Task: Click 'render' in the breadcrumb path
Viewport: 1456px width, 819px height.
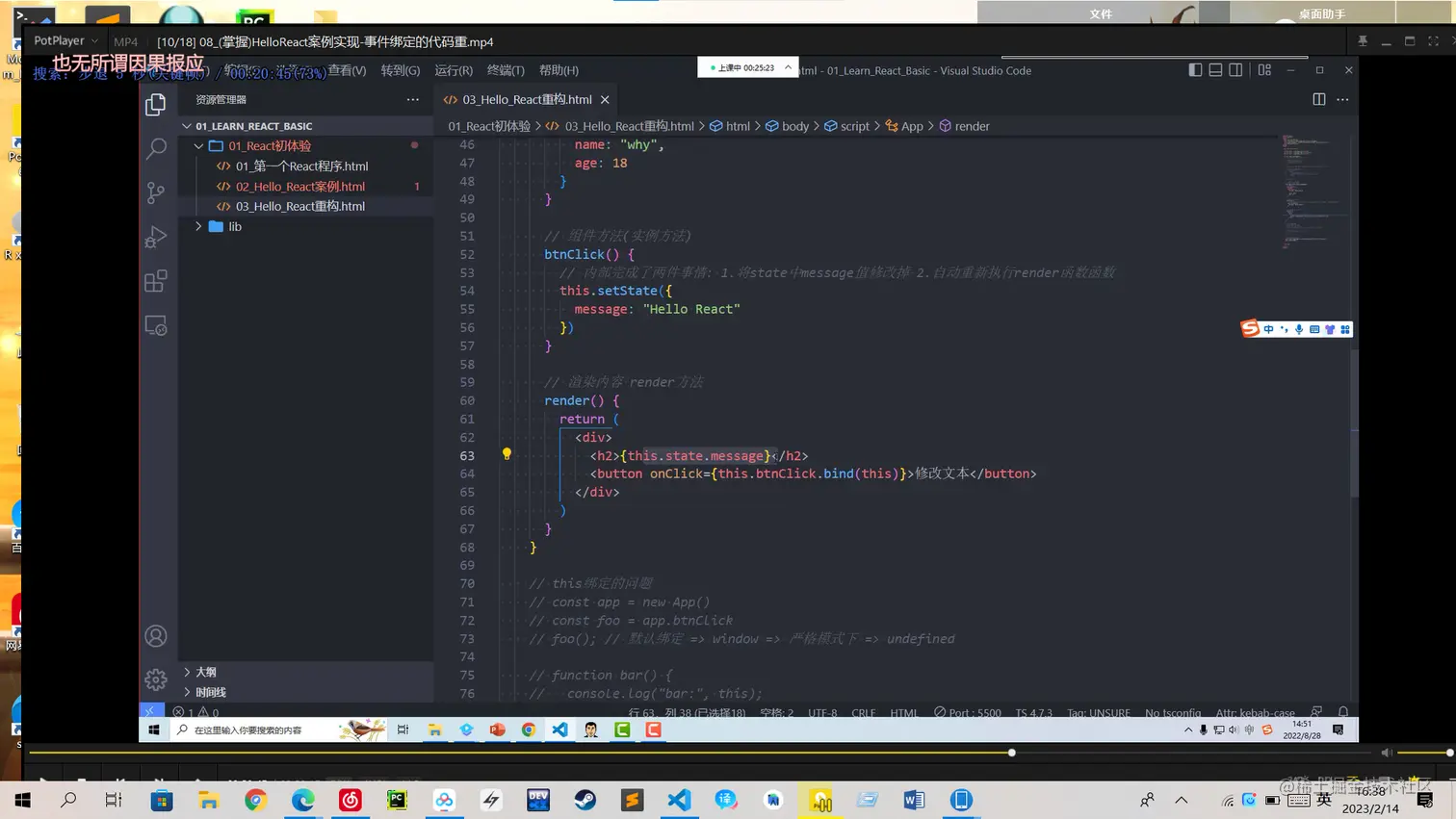Action: click(972, 126)
